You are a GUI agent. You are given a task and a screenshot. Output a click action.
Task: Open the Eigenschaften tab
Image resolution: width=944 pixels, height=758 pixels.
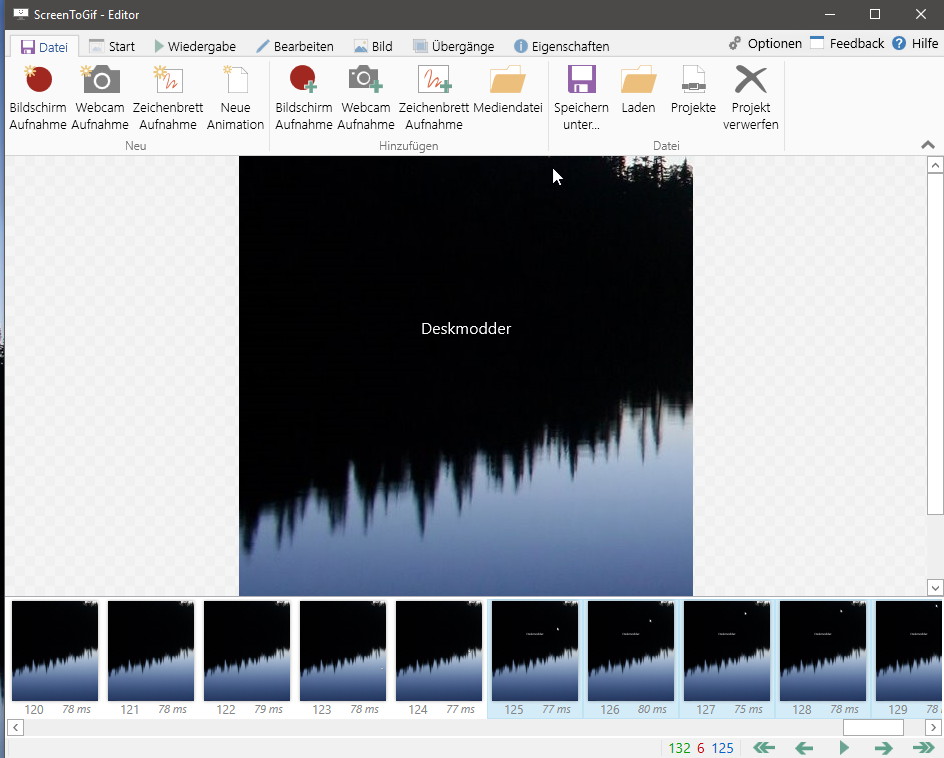pos(562,46)
